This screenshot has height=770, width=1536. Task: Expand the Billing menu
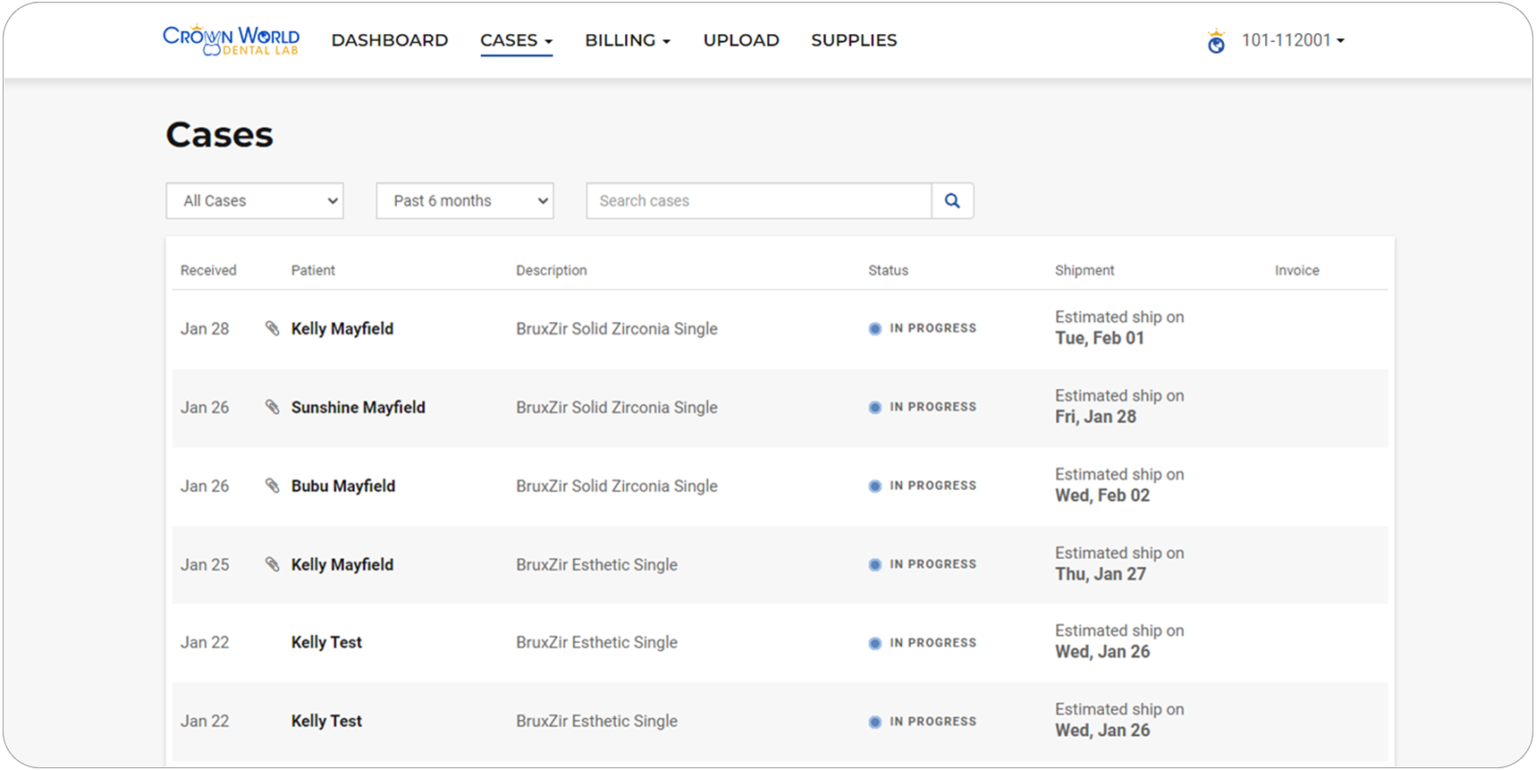627,41
